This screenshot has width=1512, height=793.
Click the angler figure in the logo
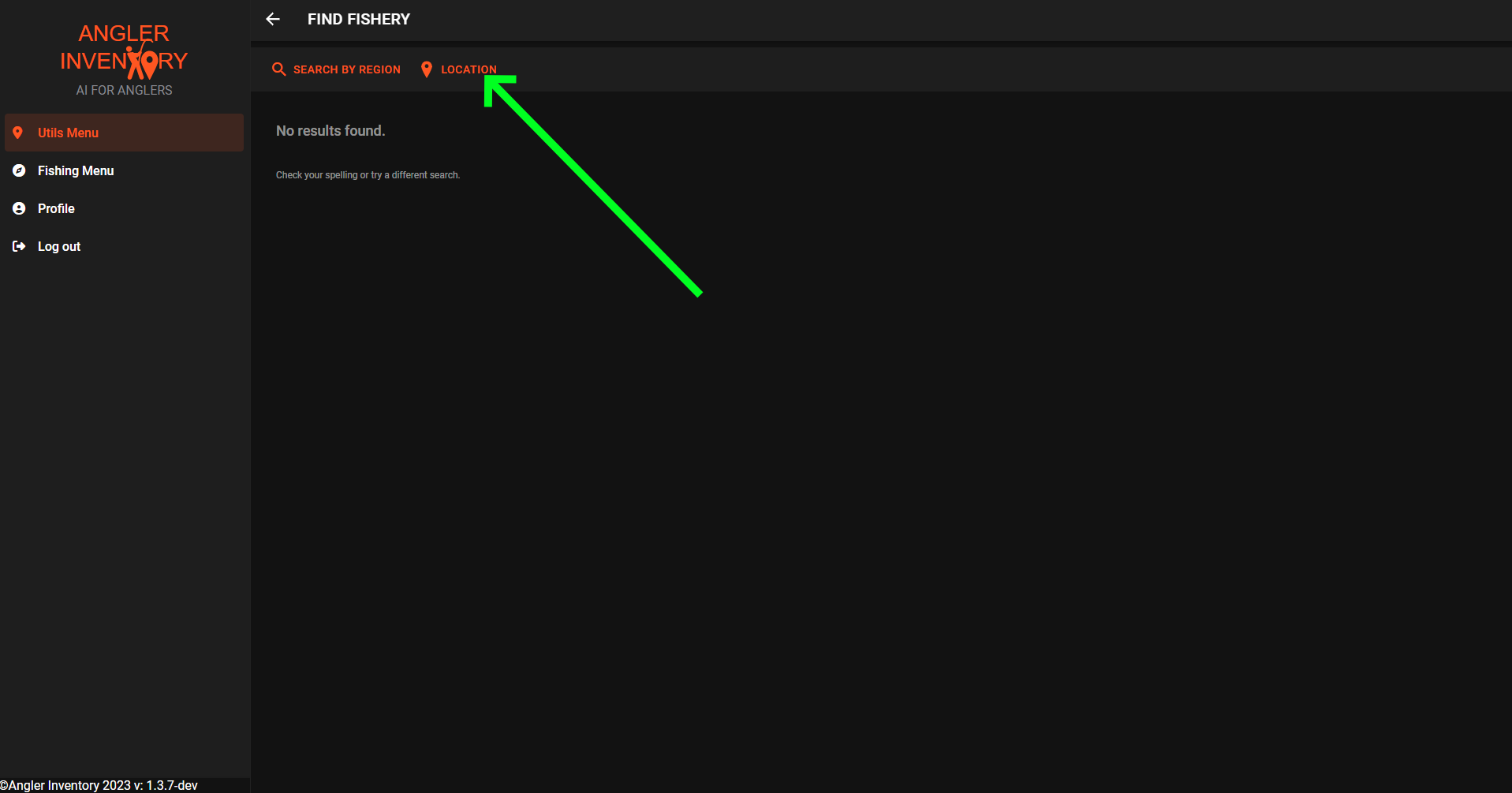point(142,62)
